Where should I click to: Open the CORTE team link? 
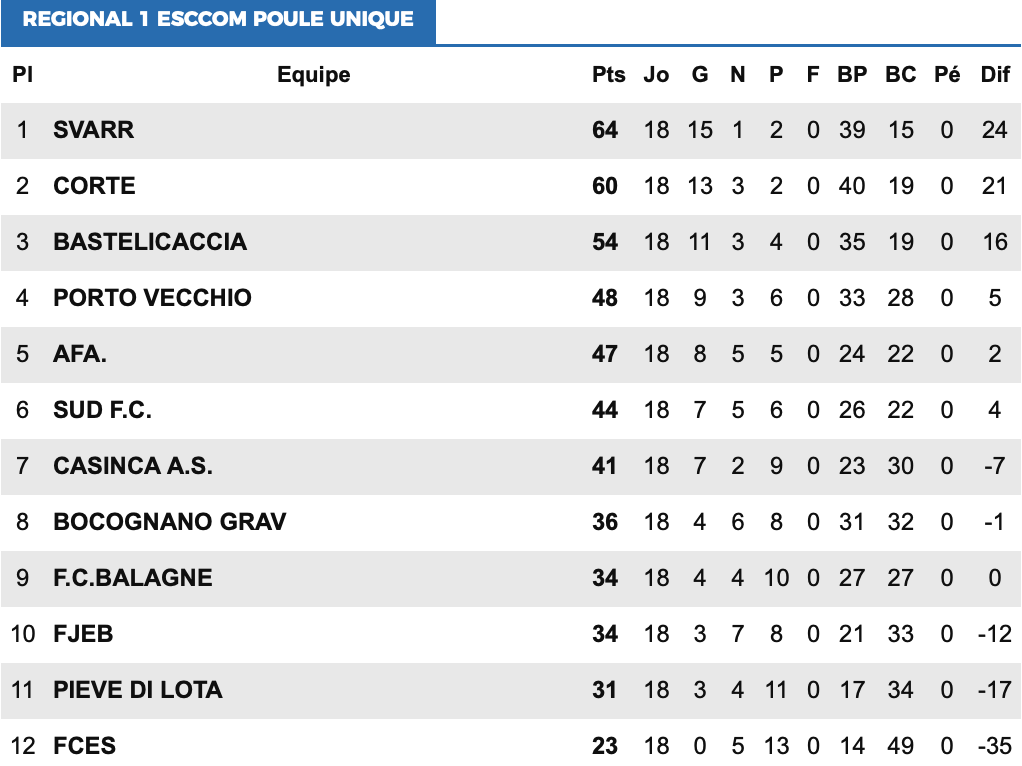click(94, 186)
